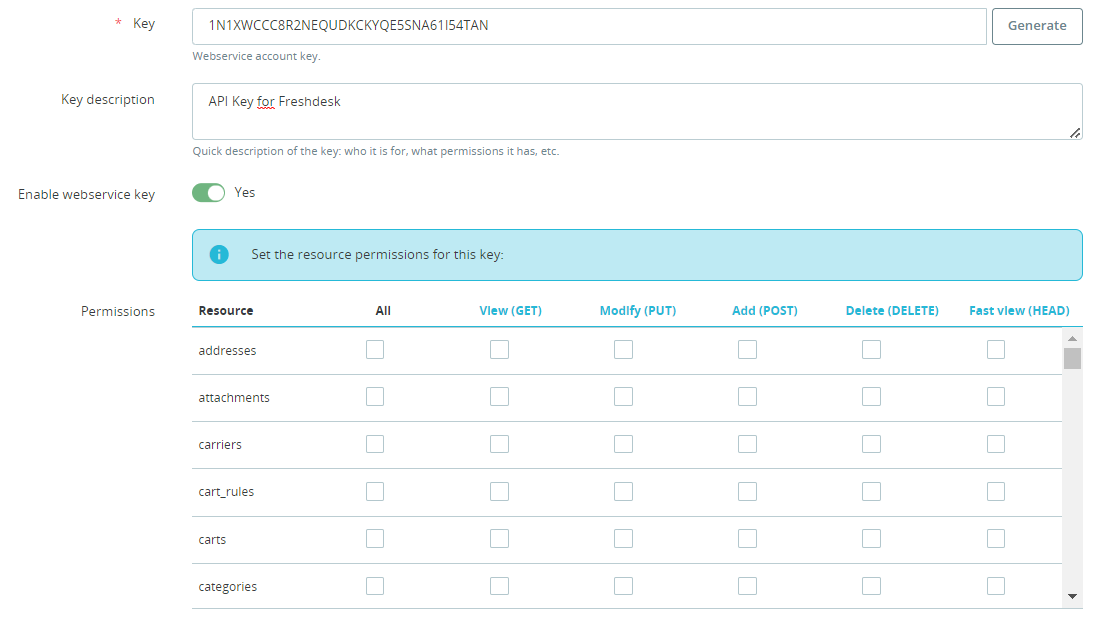The width and height of the screenshot is (1097, 630).
Task: Check Fast view (HEAD) for categories
Action: (995, 586)
